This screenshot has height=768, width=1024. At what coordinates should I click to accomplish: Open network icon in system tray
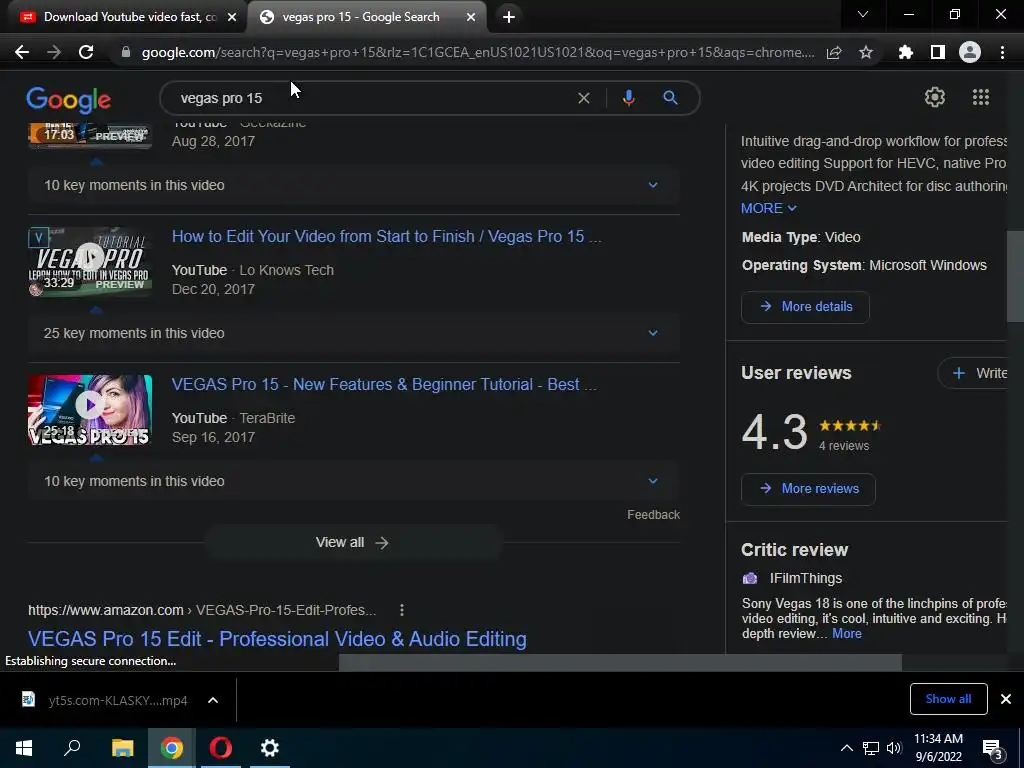(871, 748)
